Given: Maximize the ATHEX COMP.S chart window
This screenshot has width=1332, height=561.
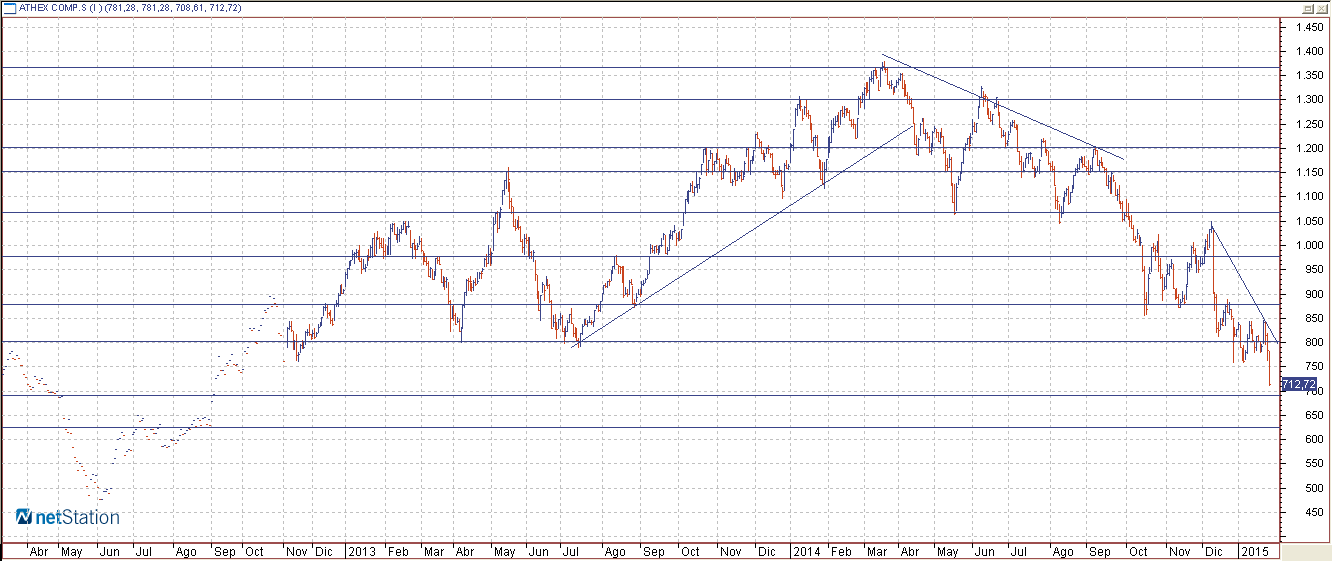Looking at the screenshot, I should [1308, 7].
